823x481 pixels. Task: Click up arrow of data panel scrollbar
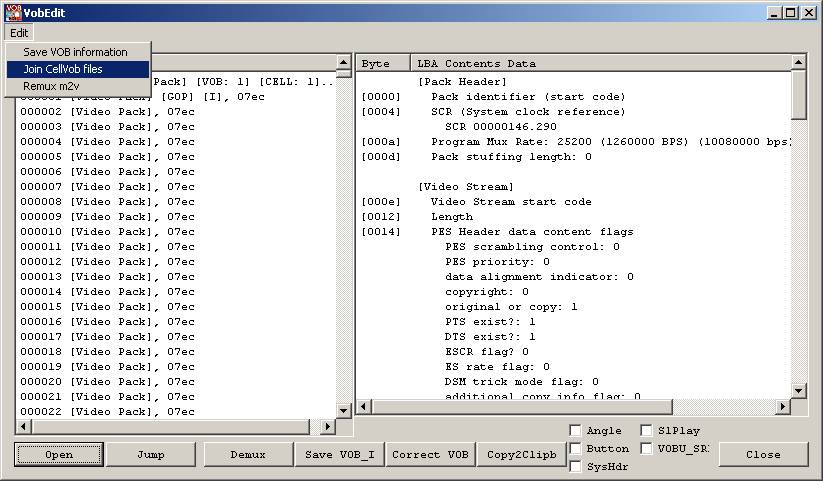point(798,62)
